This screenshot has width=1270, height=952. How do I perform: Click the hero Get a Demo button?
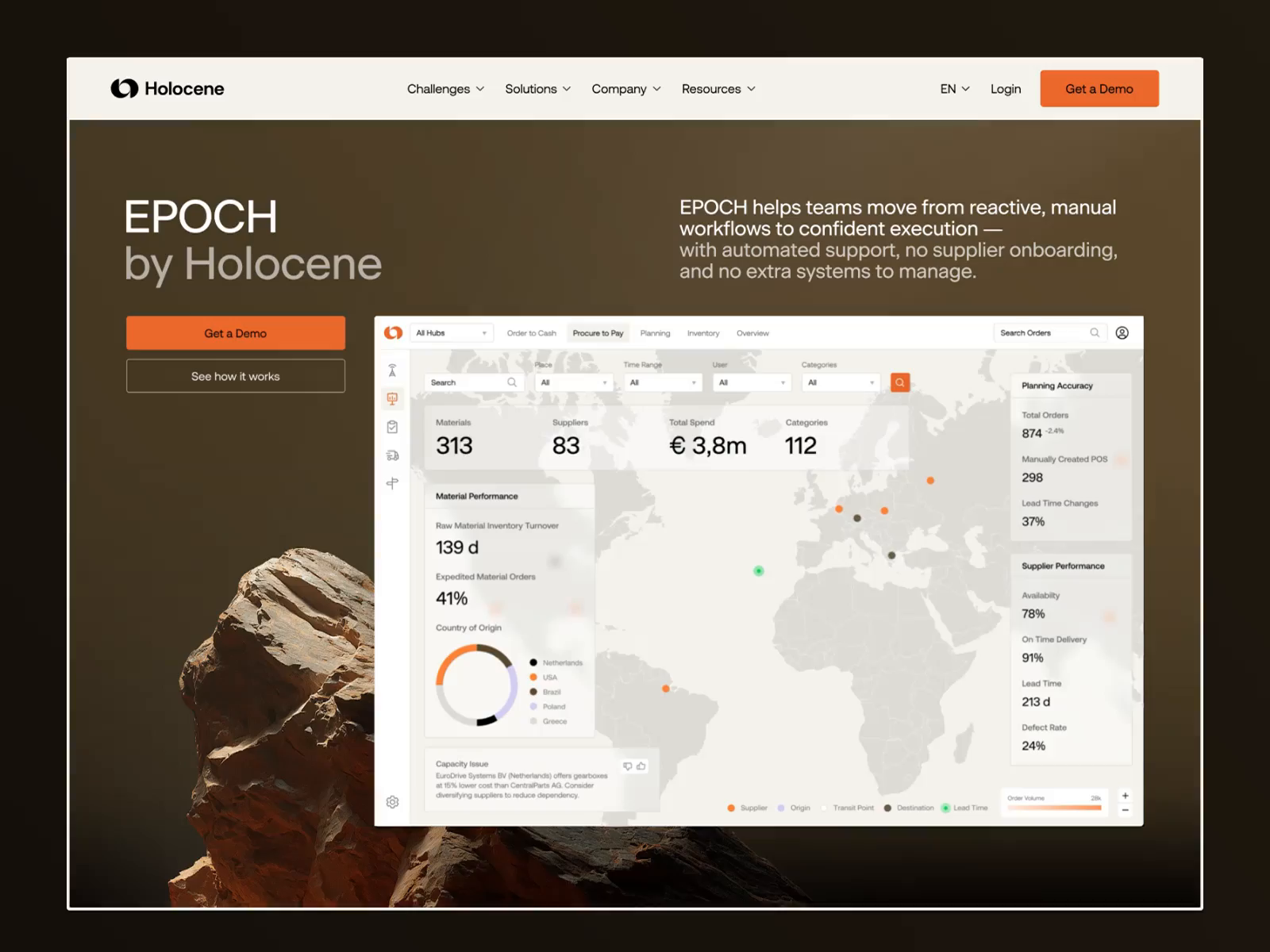(236, 333)
